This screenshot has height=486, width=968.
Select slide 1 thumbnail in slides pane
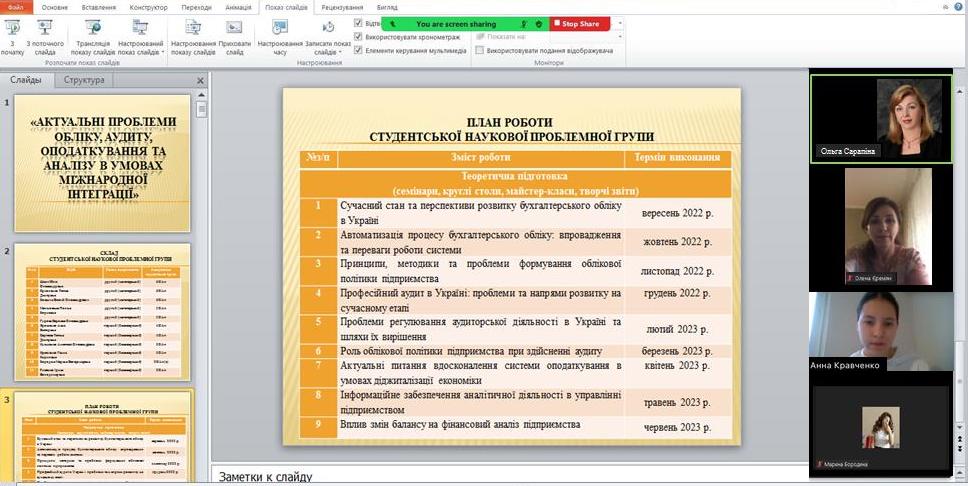102,163
